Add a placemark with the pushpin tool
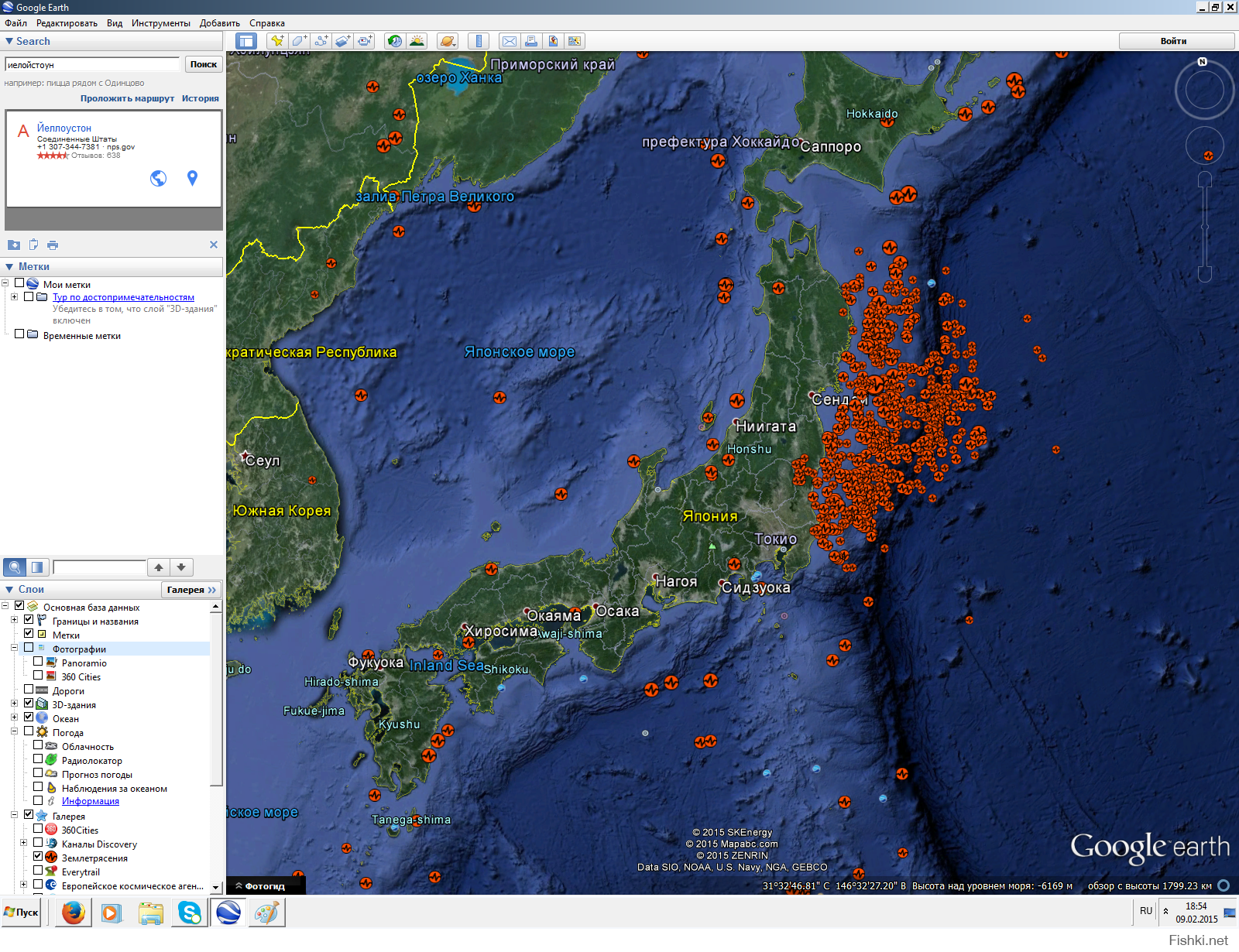The height and width of the screenshot is (952, 1239). click(x=277, y=41)
